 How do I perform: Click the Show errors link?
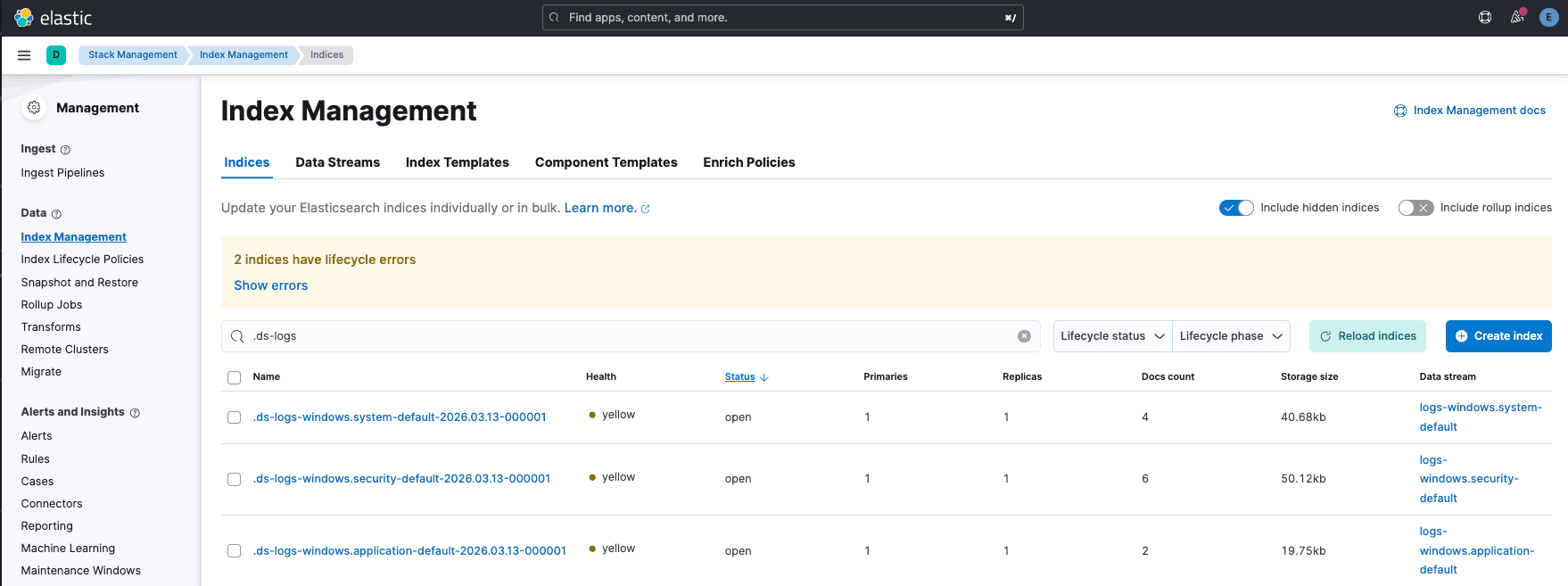coord(271,285)
